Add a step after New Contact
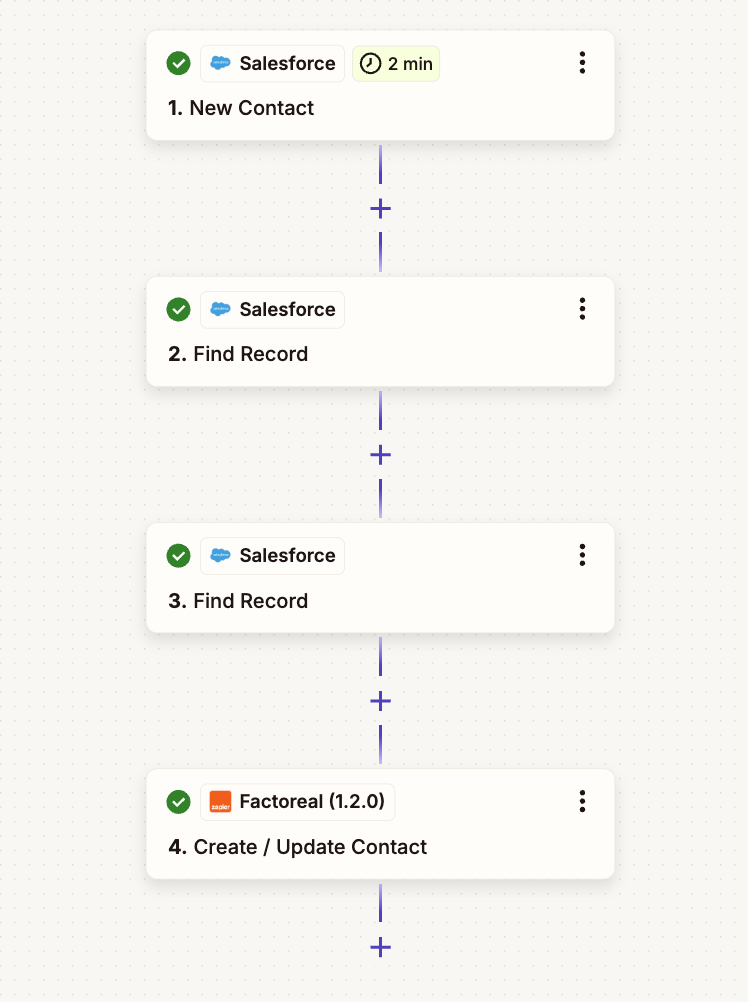 pos(380,208)
